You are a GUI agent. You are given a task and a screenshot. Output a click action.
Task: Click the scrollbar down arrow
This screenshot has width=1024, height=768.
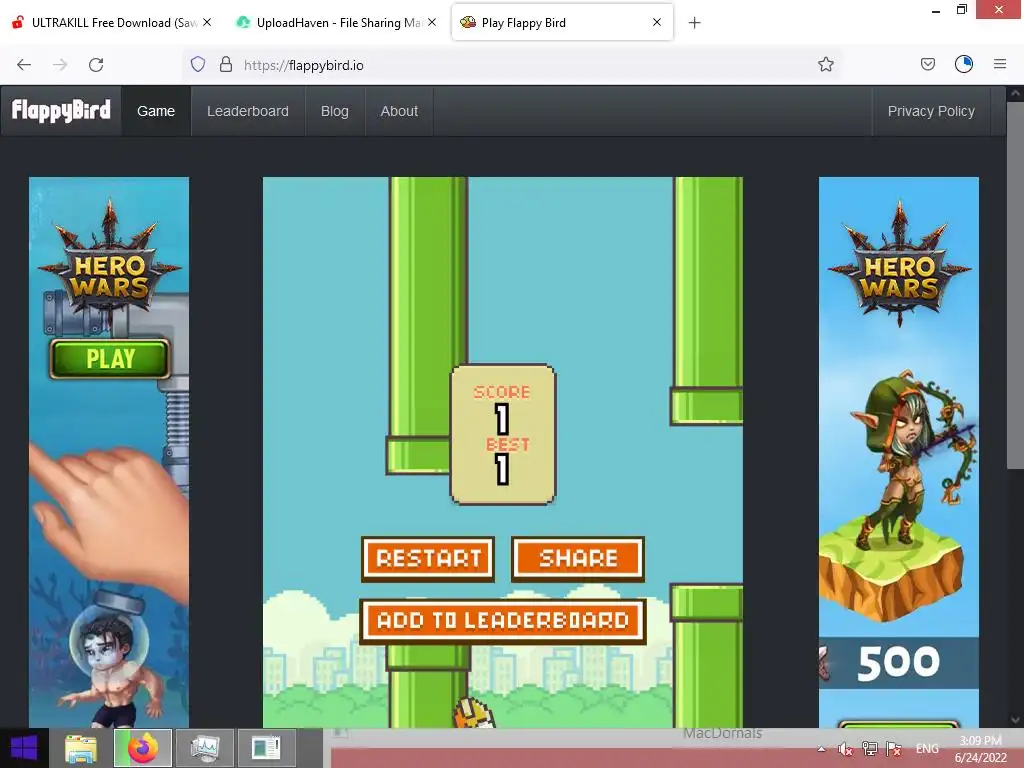(1015, 720)
